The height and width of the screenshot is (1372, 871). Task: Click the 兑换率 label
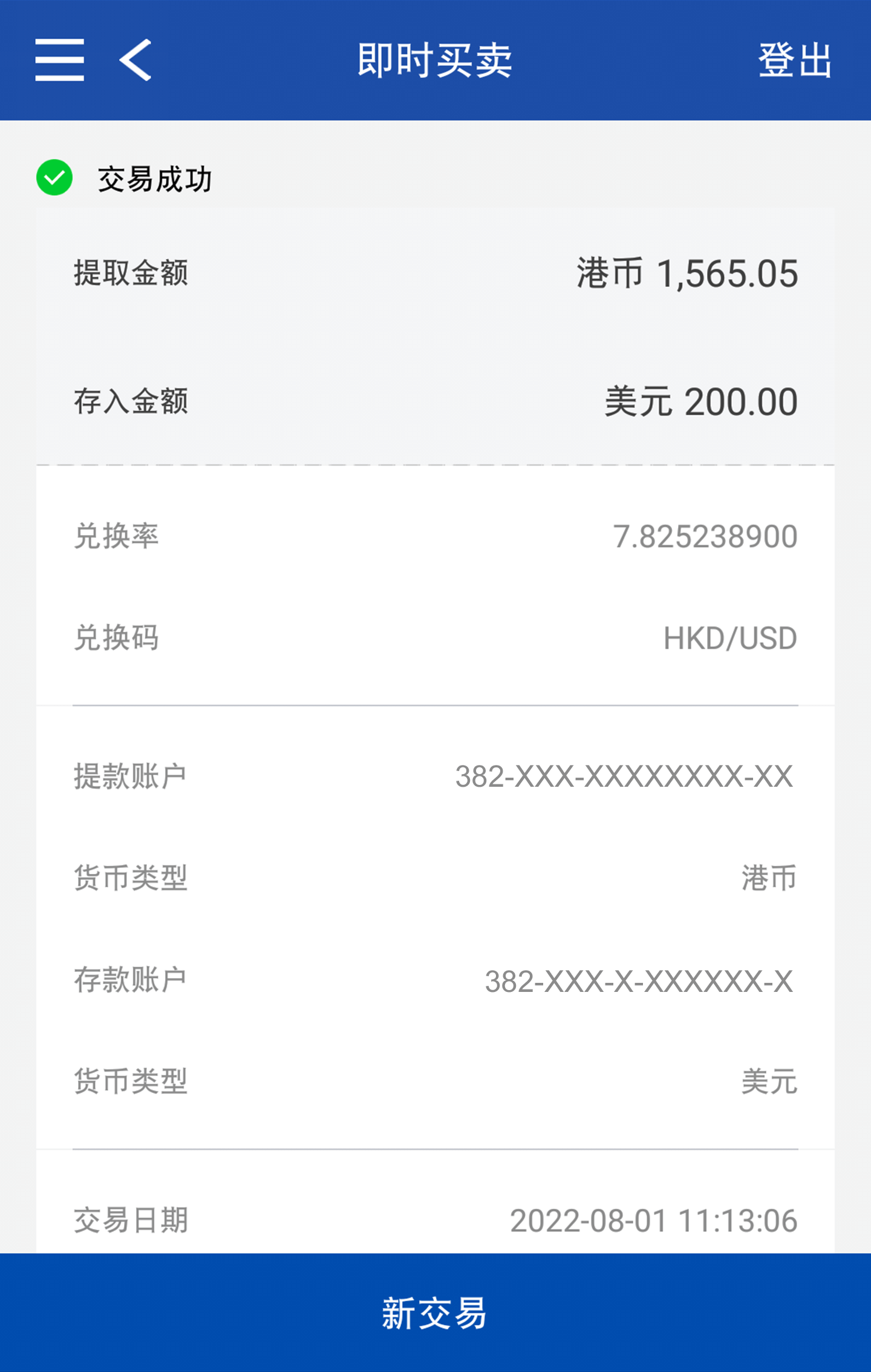coord(116,536)
